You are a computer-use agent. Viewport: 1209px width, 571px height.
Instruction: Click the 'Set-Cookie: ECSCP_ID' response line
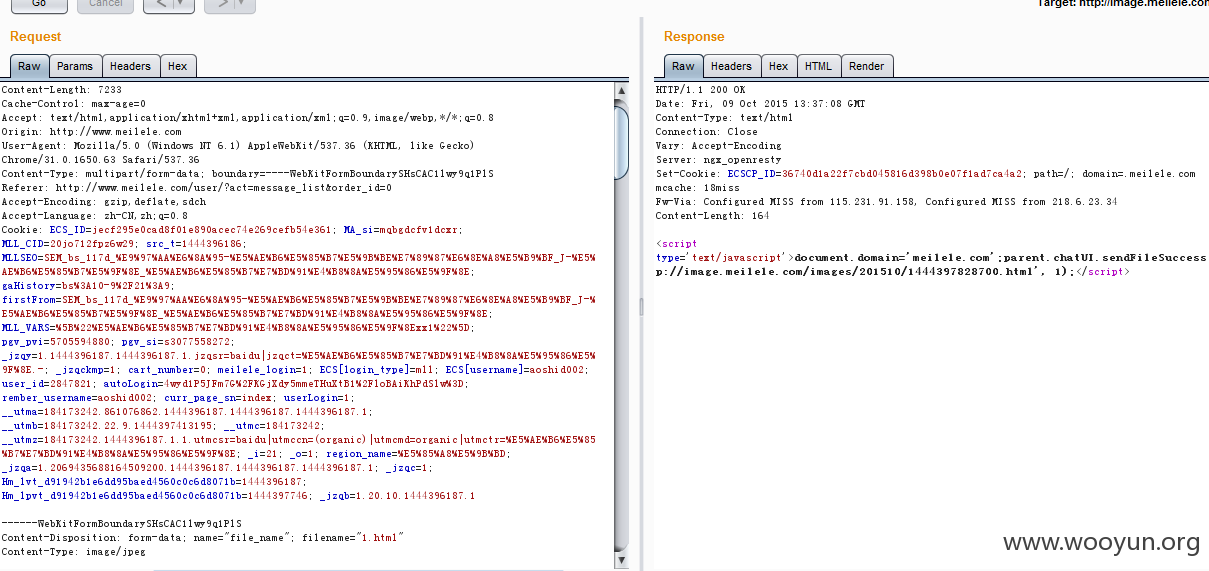click(925, 174)
